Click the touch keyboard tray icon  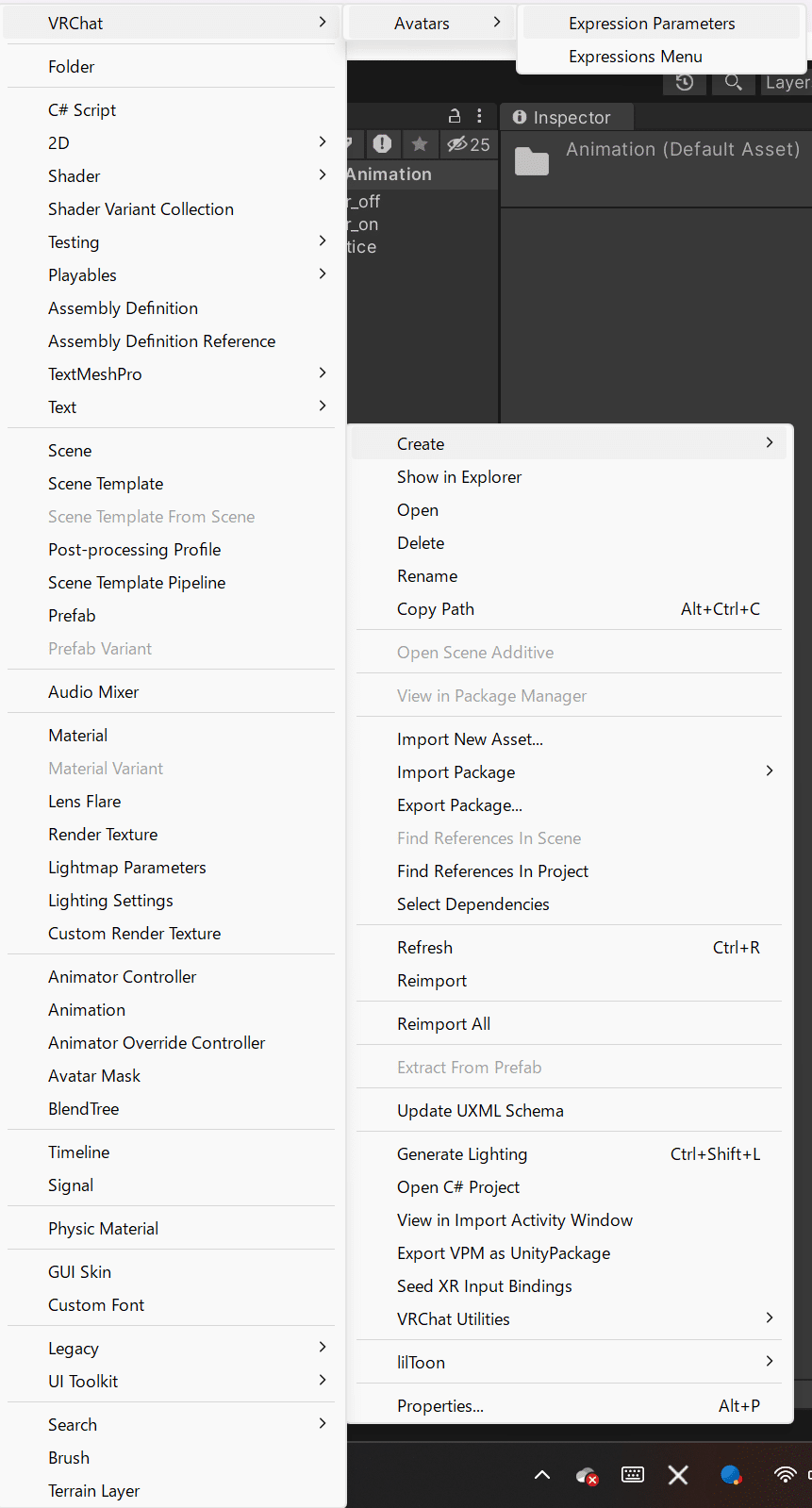[x=633, y=1475]
